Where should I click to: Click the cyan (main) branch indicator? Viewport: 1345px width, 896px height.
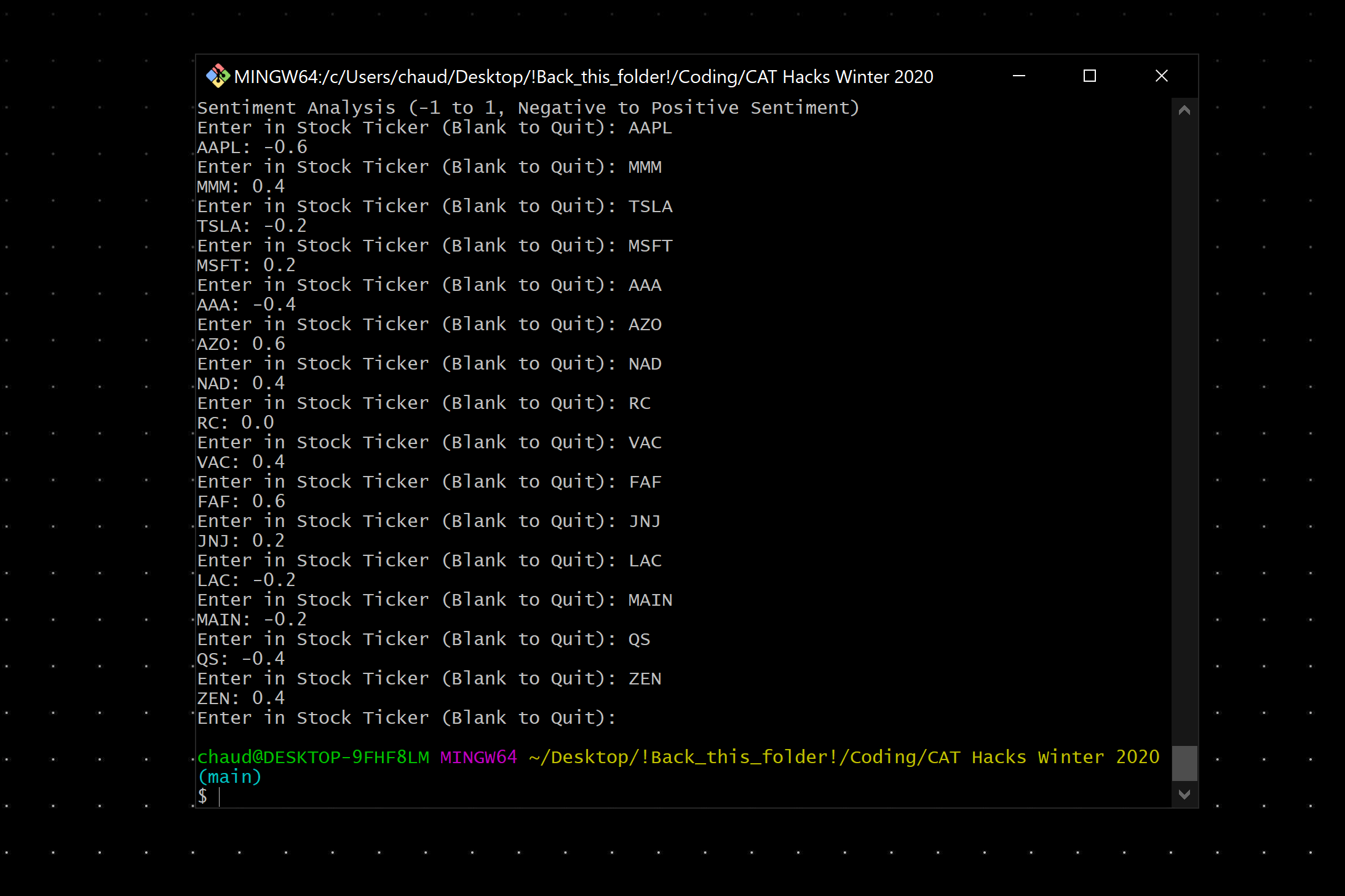(229, 777)
